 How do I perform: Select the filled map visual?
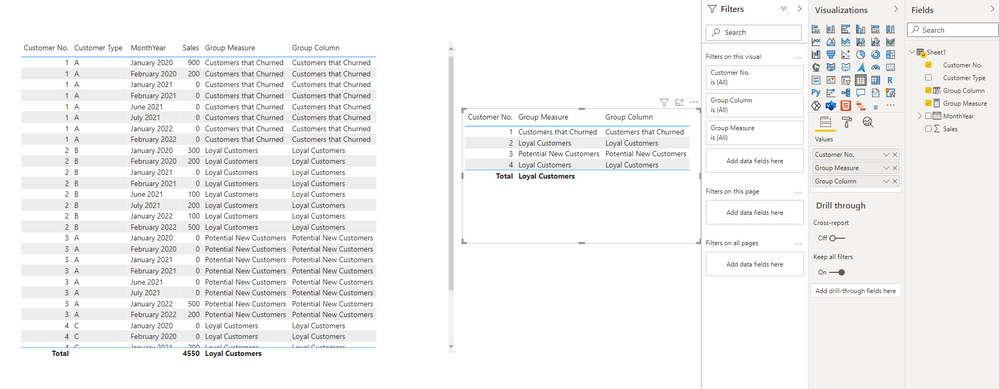point(831,67)
